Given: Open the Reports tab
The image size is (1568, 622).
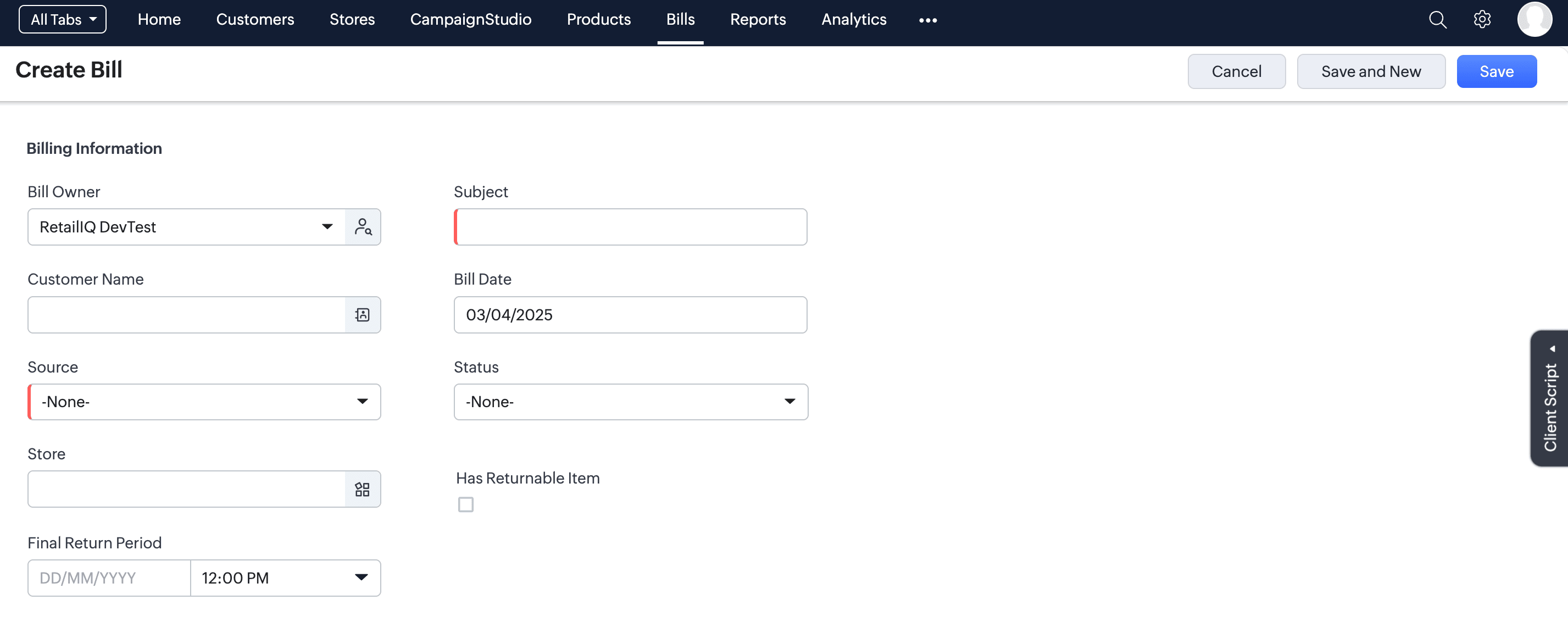Looking at the screenshot, I should 758,19.
